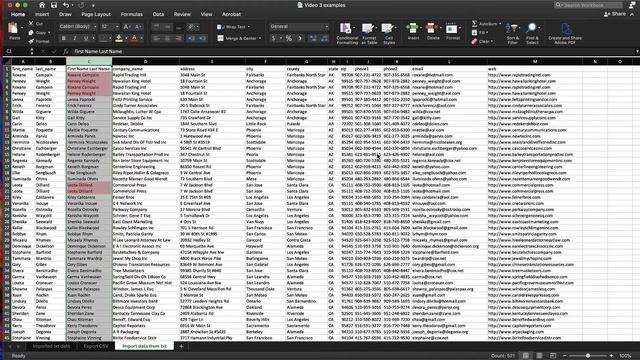Click the Save icon in title bar
Viewport: 640px width, 360px height.
pyautogui.click(x=54, y=5)
